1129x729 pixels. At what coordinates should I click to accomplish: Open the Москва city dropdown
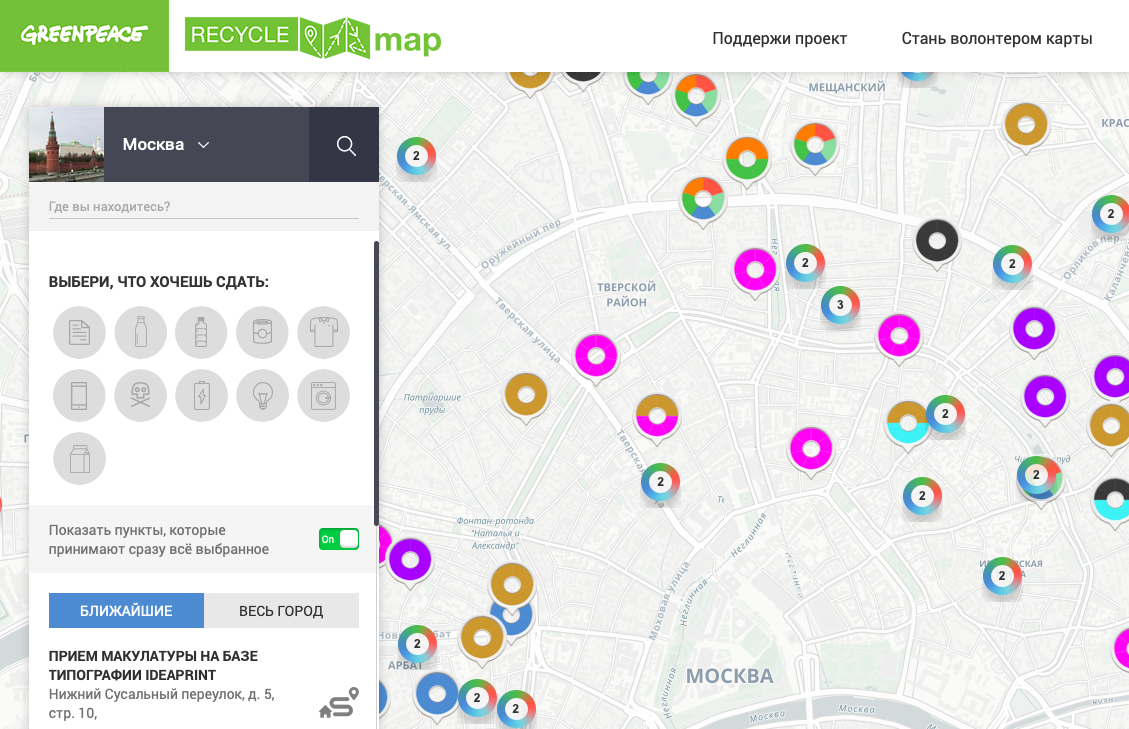click(166, 145)
